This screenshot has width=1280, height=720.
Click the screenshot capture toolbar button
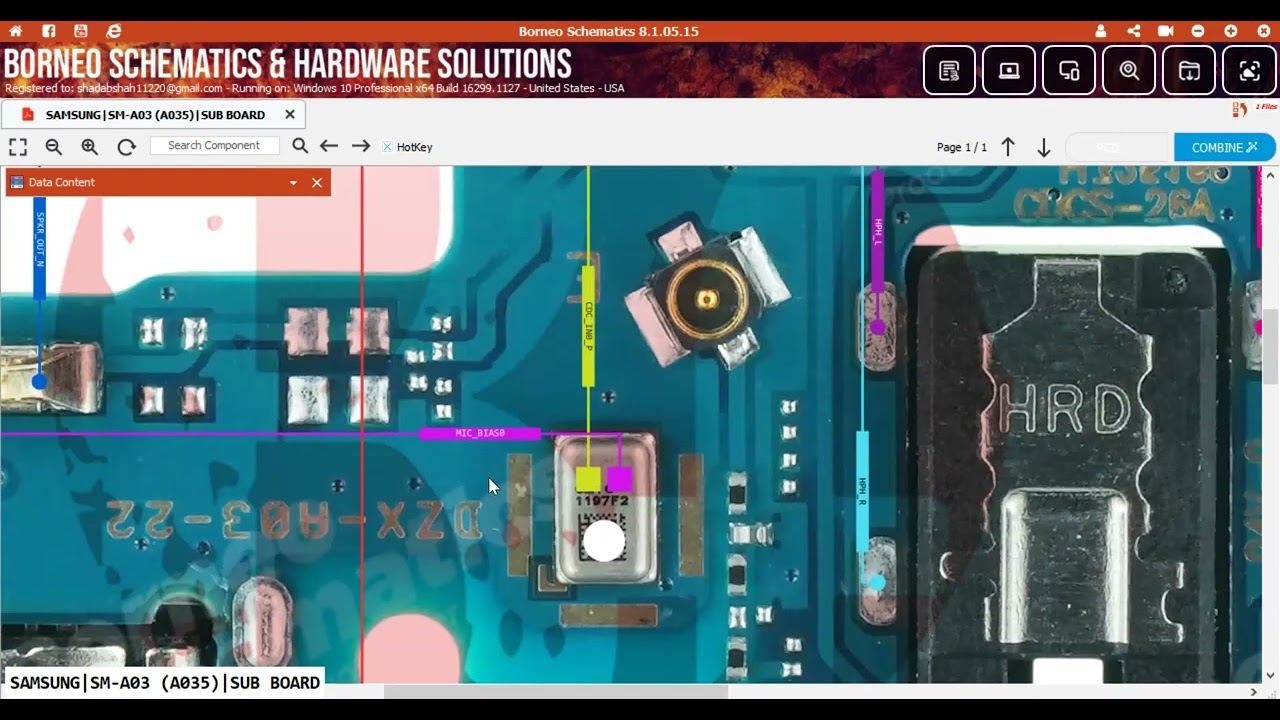click(1249, 70)
